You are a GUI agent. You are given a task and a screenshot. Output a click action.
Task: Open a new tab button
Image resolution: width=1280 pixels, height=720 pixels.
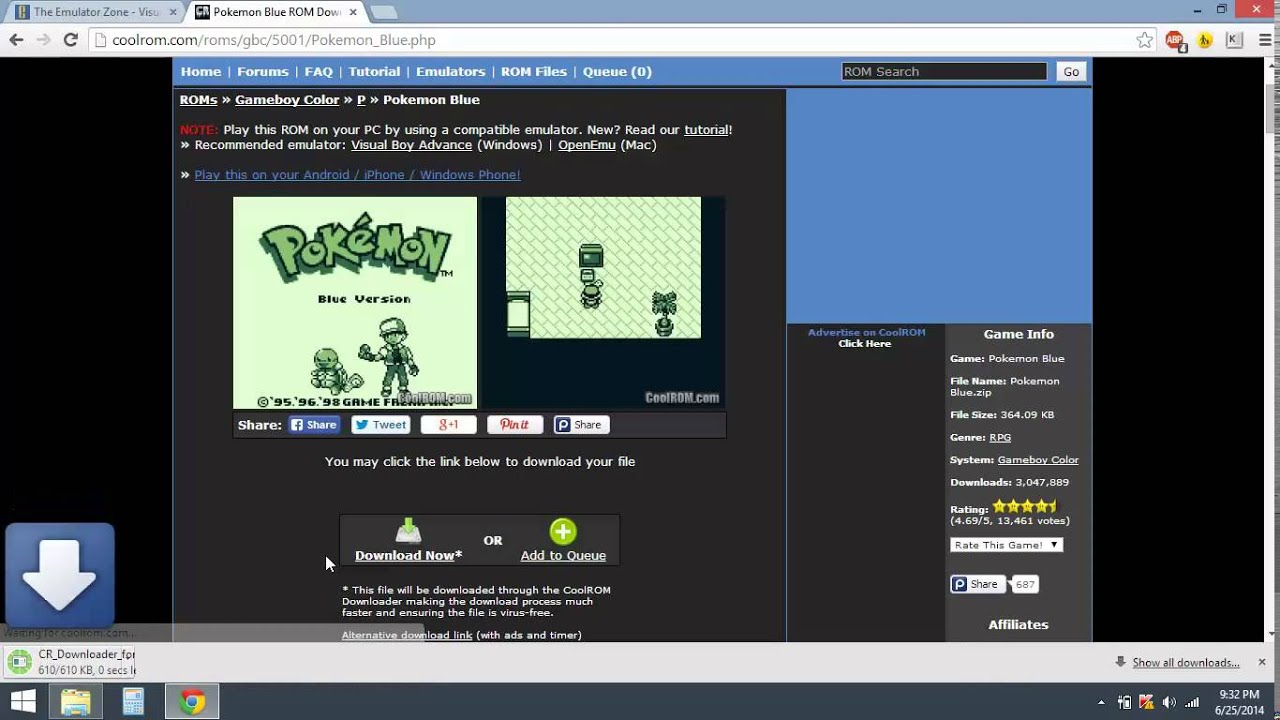384,12
